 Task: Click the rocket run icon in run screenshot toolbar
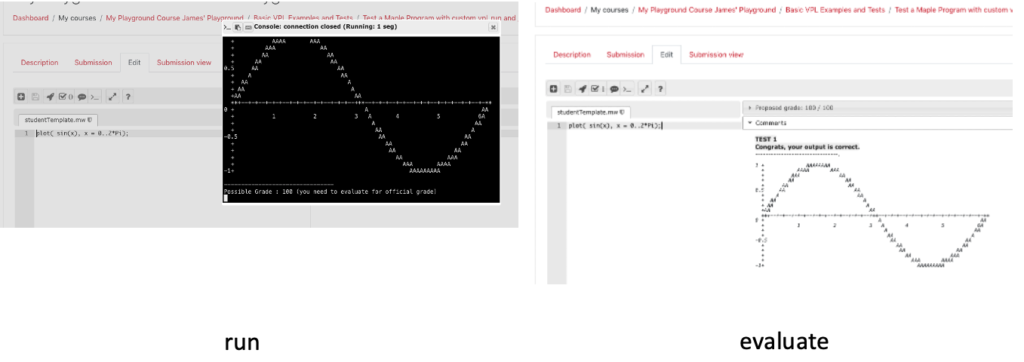(x=50, y=97)
